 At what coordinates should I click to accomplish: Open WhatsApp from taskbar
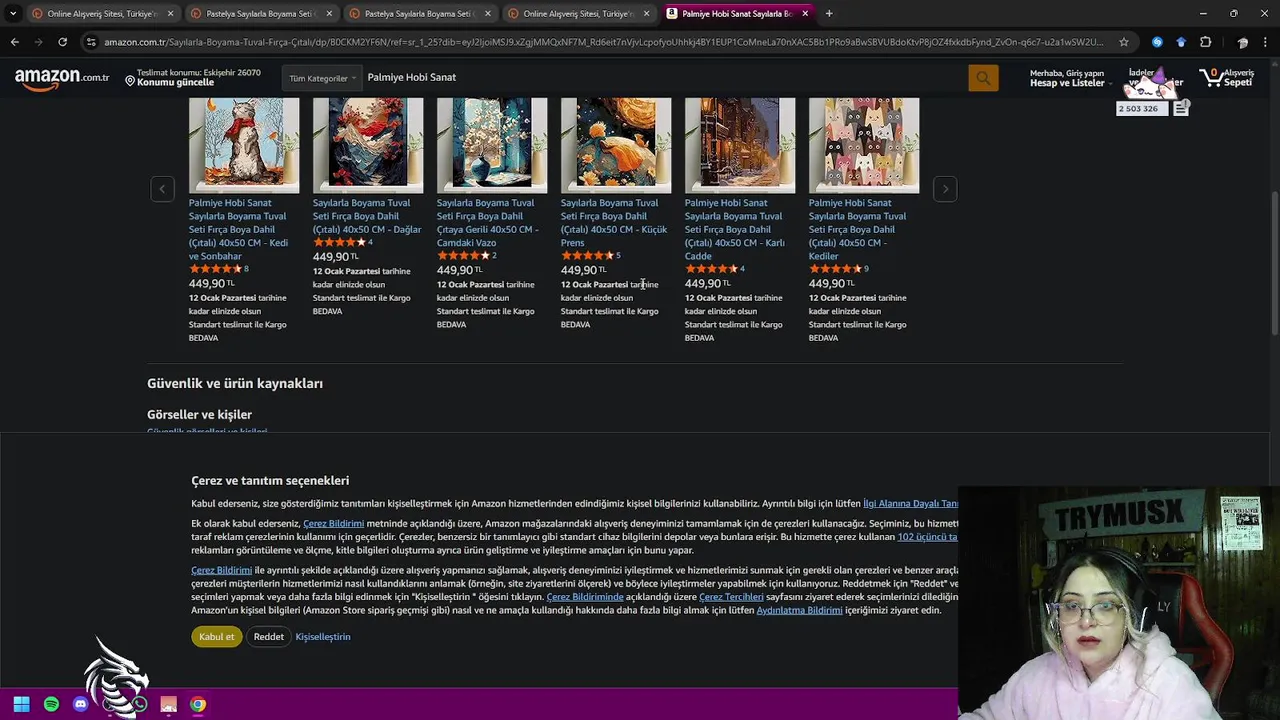(139, 704)
